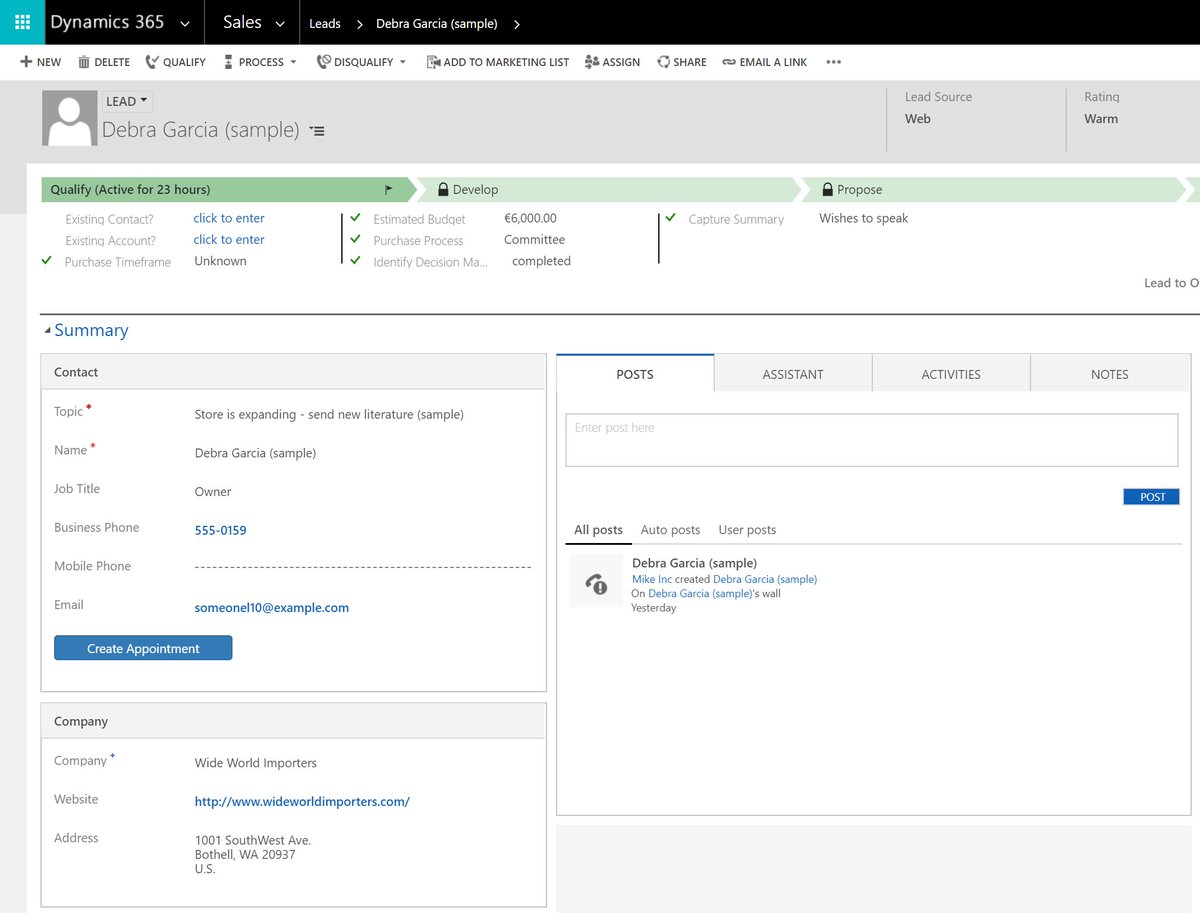Select the Qualify process stage

[x=227, y=189]
